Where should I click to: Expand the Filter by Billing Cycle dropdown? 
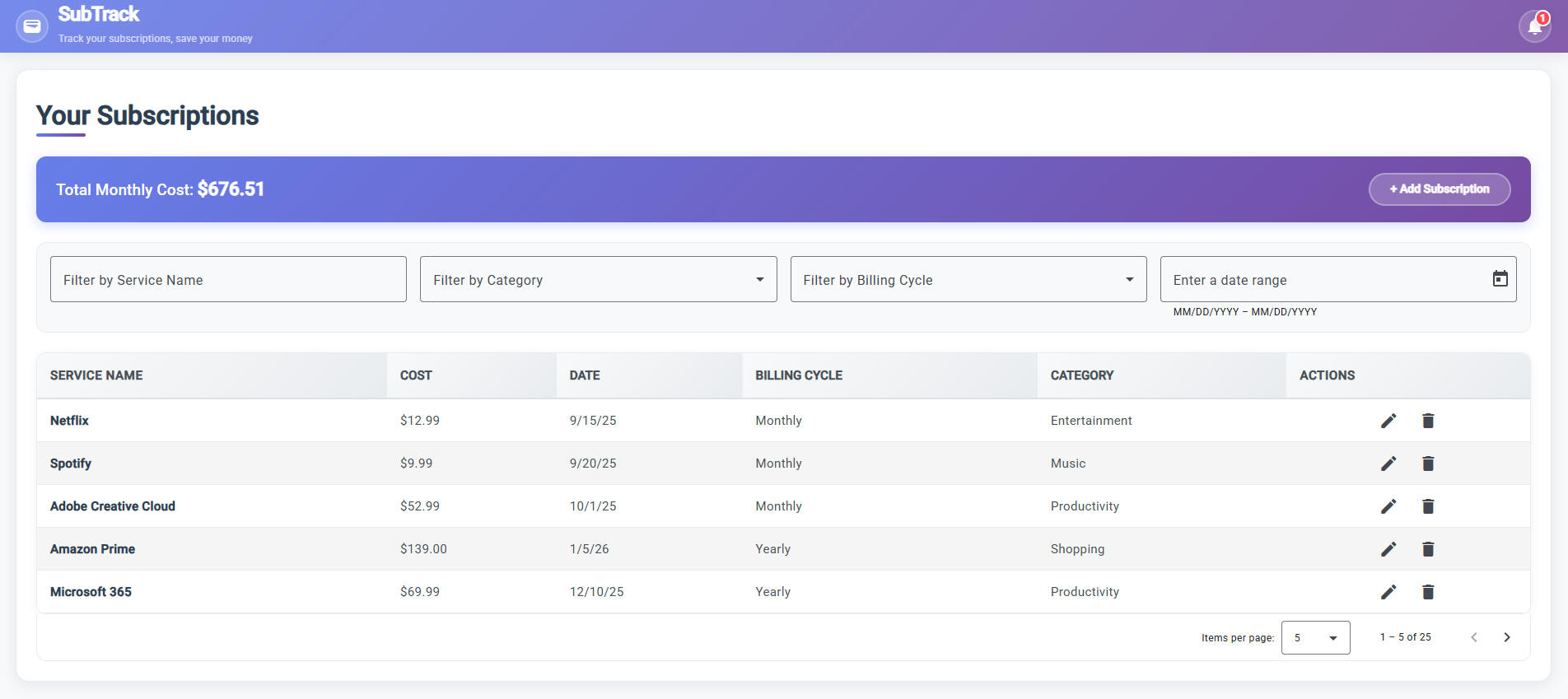coord(968,279)
